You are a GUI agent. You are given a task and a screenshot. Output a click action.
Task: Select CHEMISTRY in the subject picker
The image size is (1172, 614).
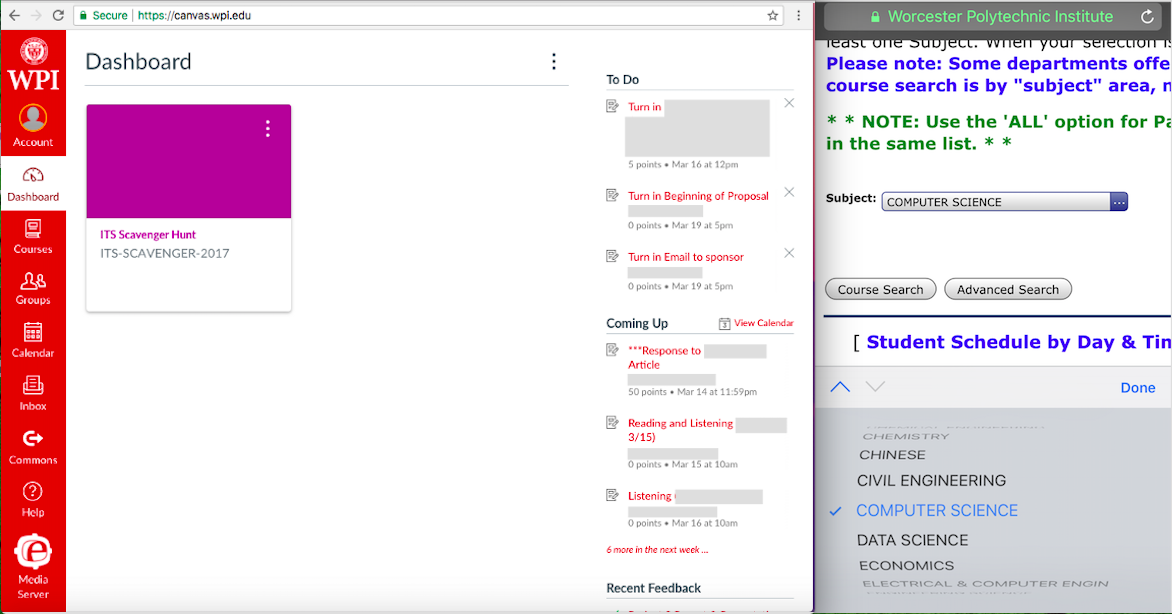[905, 436]
